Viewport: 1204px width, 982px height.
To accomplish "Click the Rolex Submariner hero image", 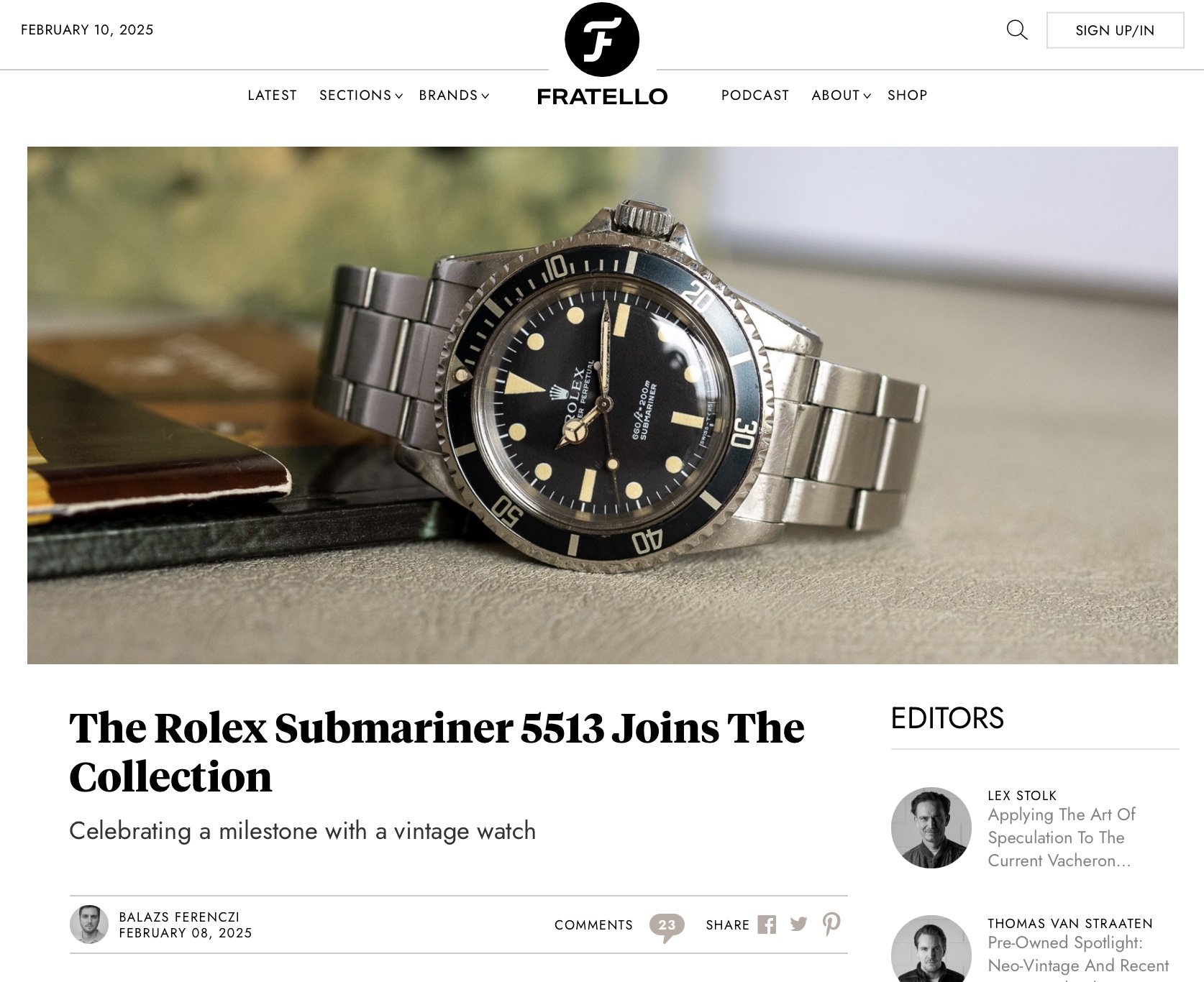I will (x=603, y=405).
